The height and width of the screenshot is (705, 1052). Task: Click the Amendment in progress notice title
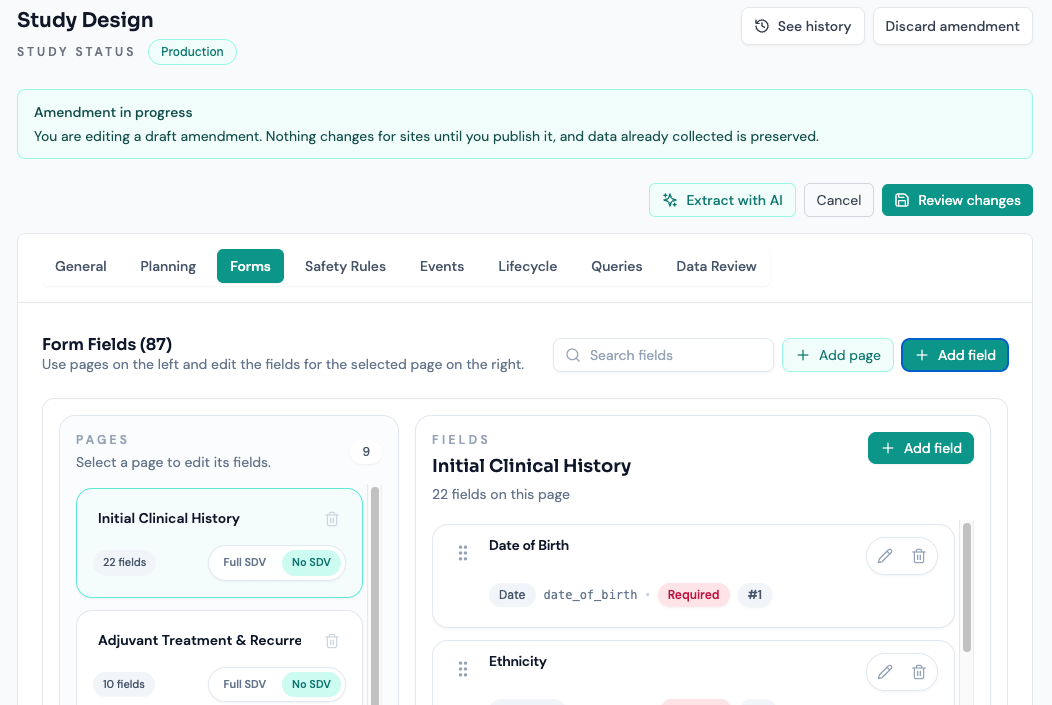pyautogui.click(x=113, y=112)
